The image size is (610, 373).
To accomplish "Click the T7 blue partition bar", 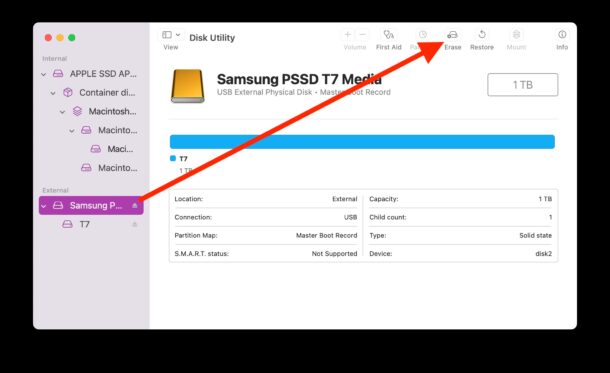I will (362, 142).
